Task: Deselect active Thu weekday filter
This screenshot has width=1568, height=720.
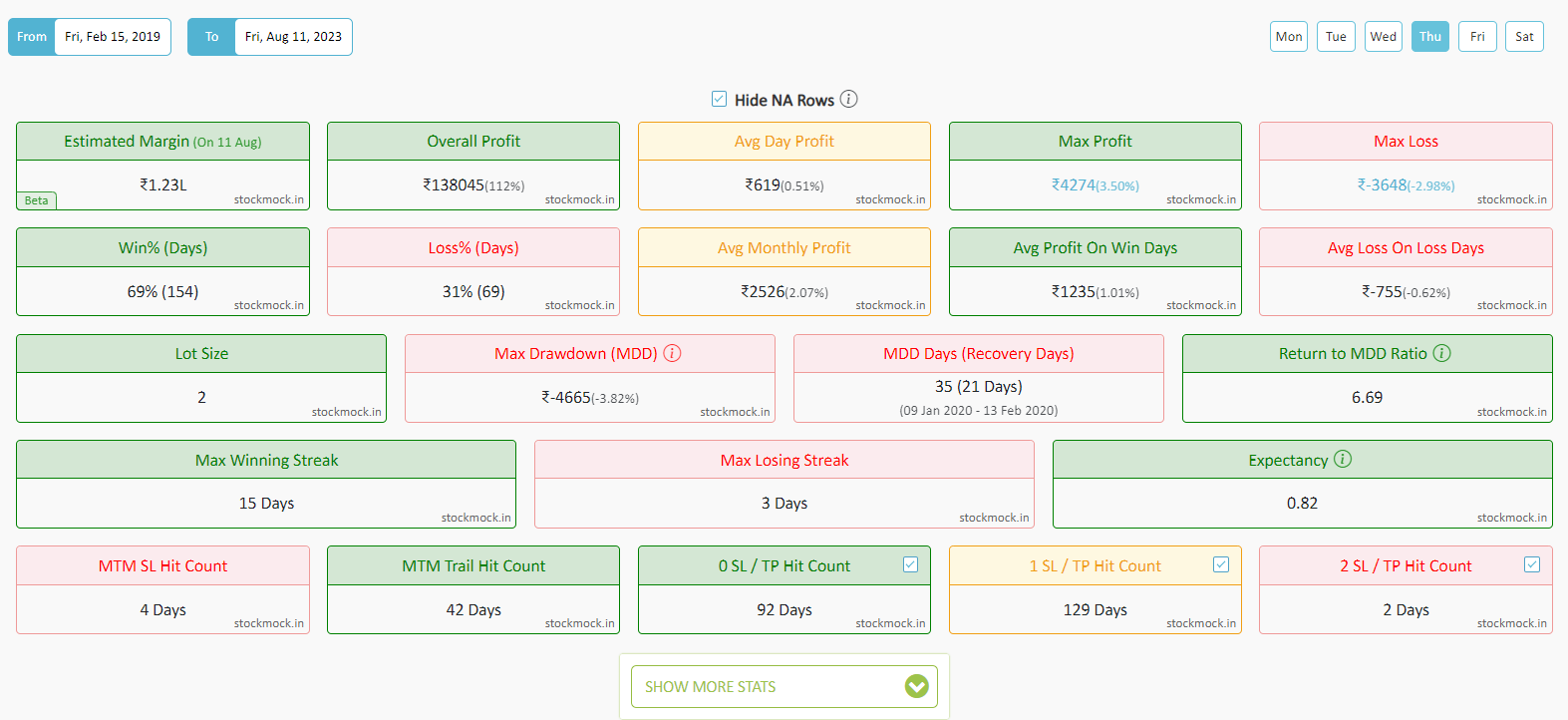Action: 1430,37
